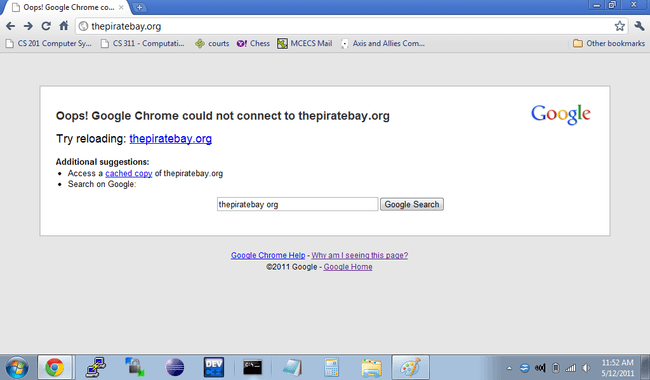Open the volume speaker tray icon

[586, 368]
